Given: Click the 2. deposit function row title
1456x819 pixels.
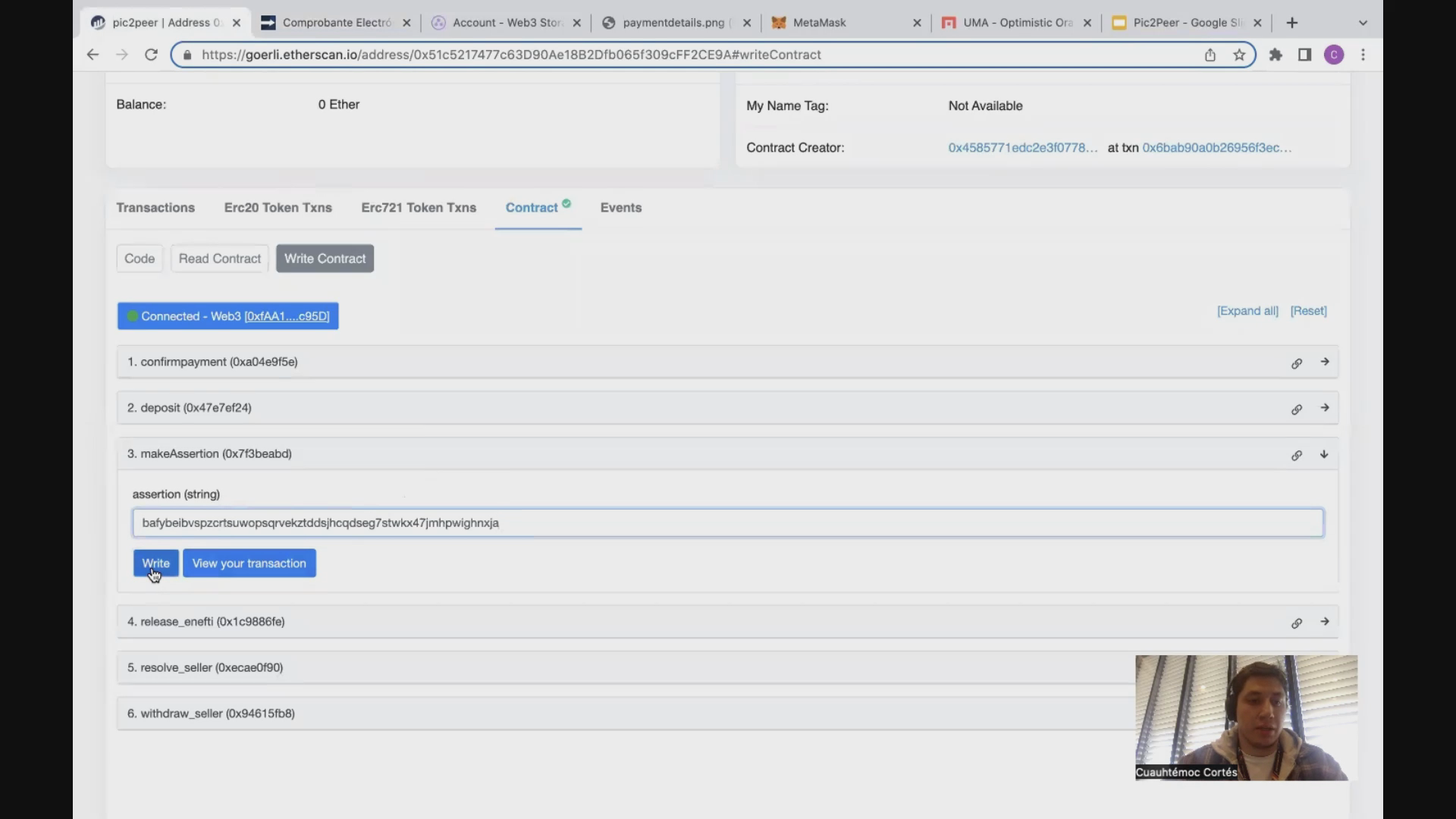Looking at the screenshot, I should click(x=190, y=408).
